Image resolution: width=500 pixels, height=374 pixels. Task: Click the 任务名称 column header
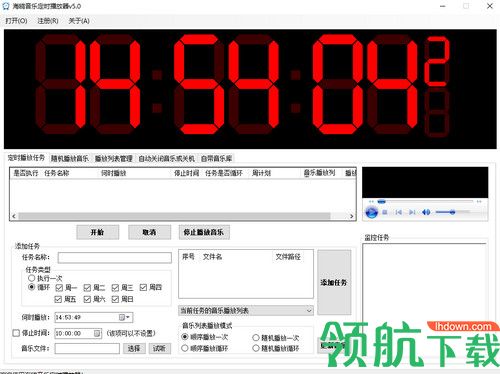pyautogui.click(x=57, y=173)
